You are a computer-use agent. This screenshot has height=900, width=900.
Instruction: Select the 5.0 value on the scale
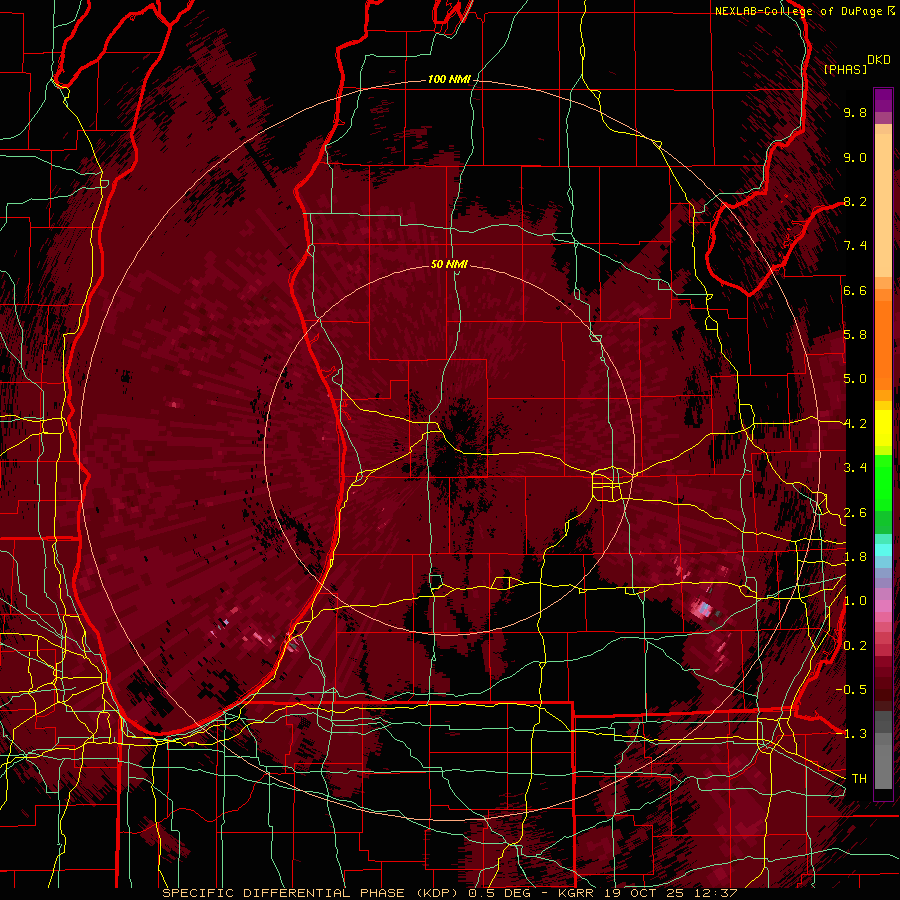[x=855, y=379]
